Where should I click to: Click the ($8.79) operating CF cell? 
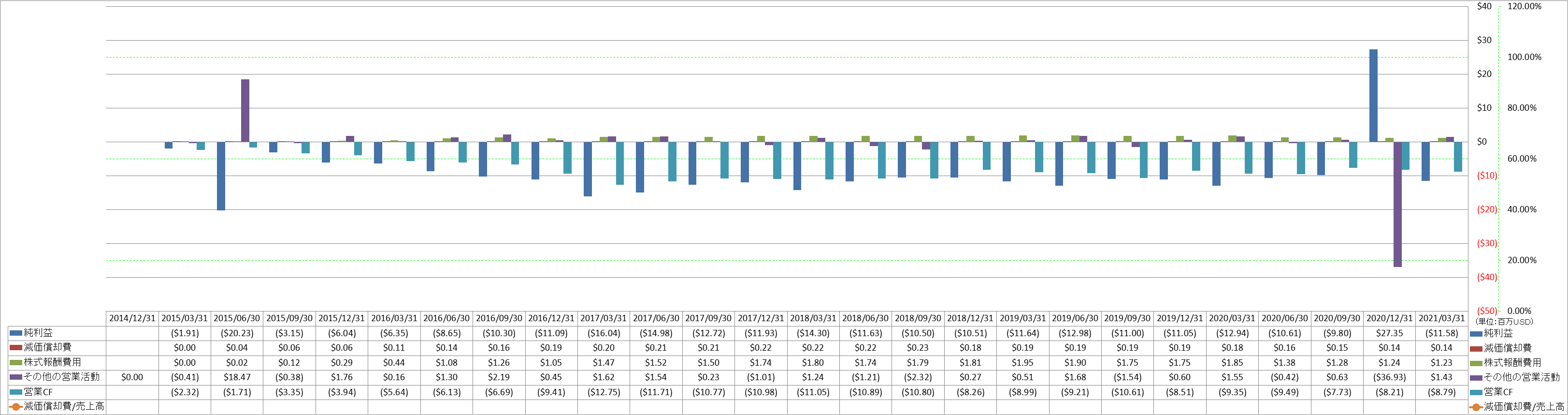1441,392
